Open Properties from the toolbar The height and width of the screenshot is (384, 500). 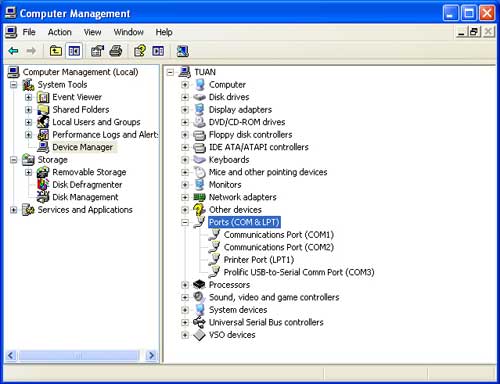pyautogui.click(x=97, y=51)
